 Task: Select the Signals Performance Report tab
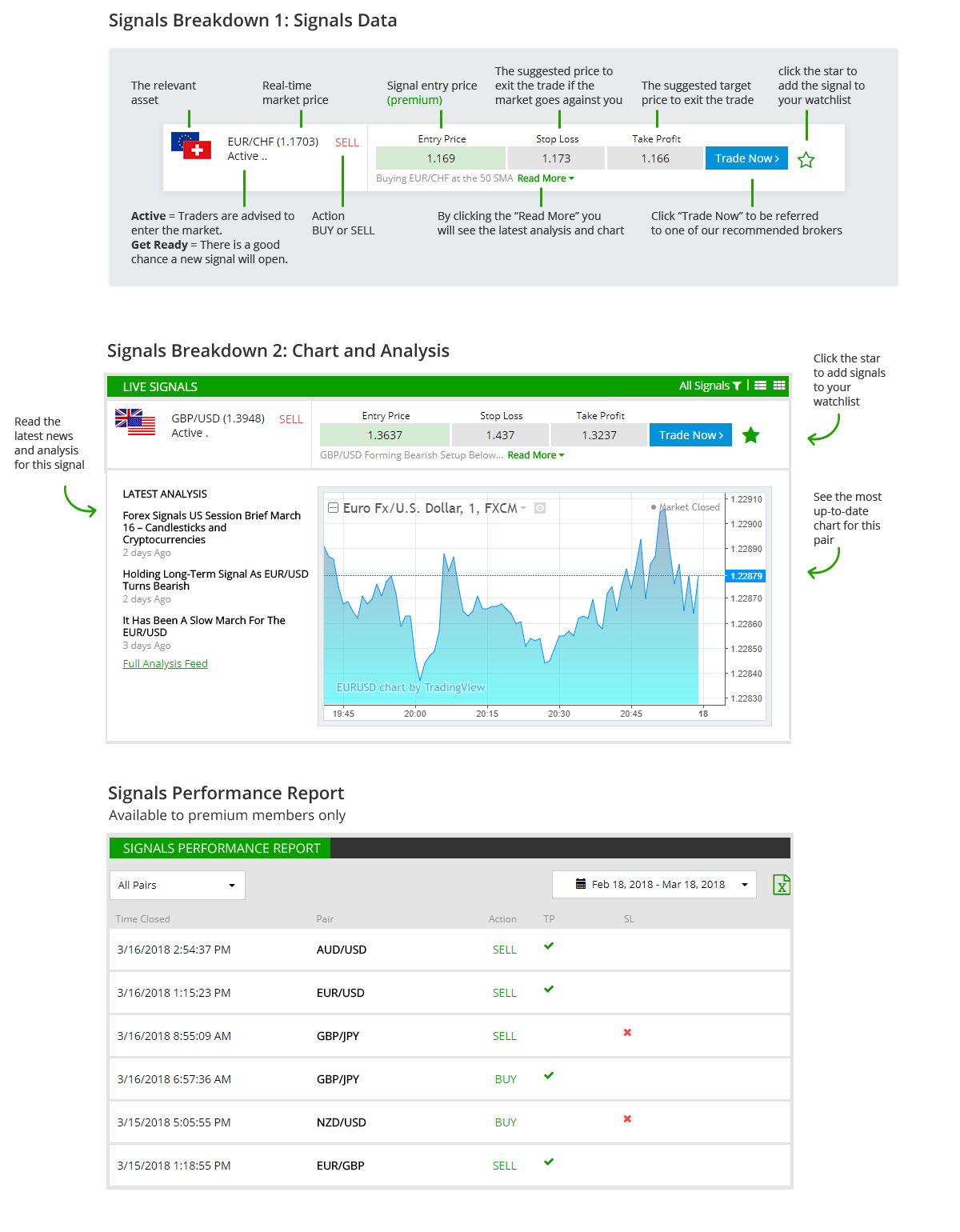point(221,848)
